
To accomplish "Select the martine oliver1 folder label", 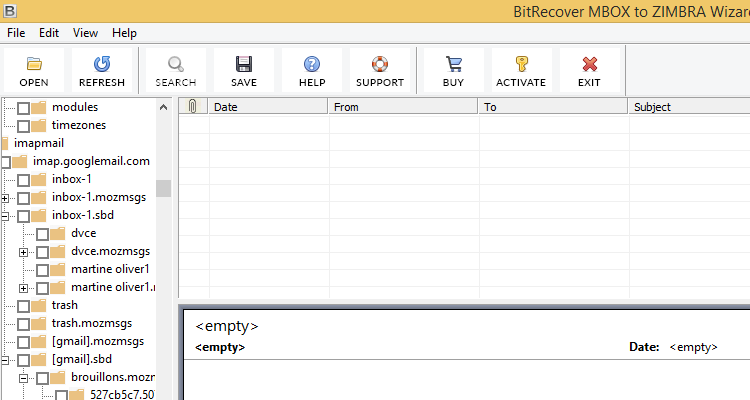I will (x=110, y=269).
